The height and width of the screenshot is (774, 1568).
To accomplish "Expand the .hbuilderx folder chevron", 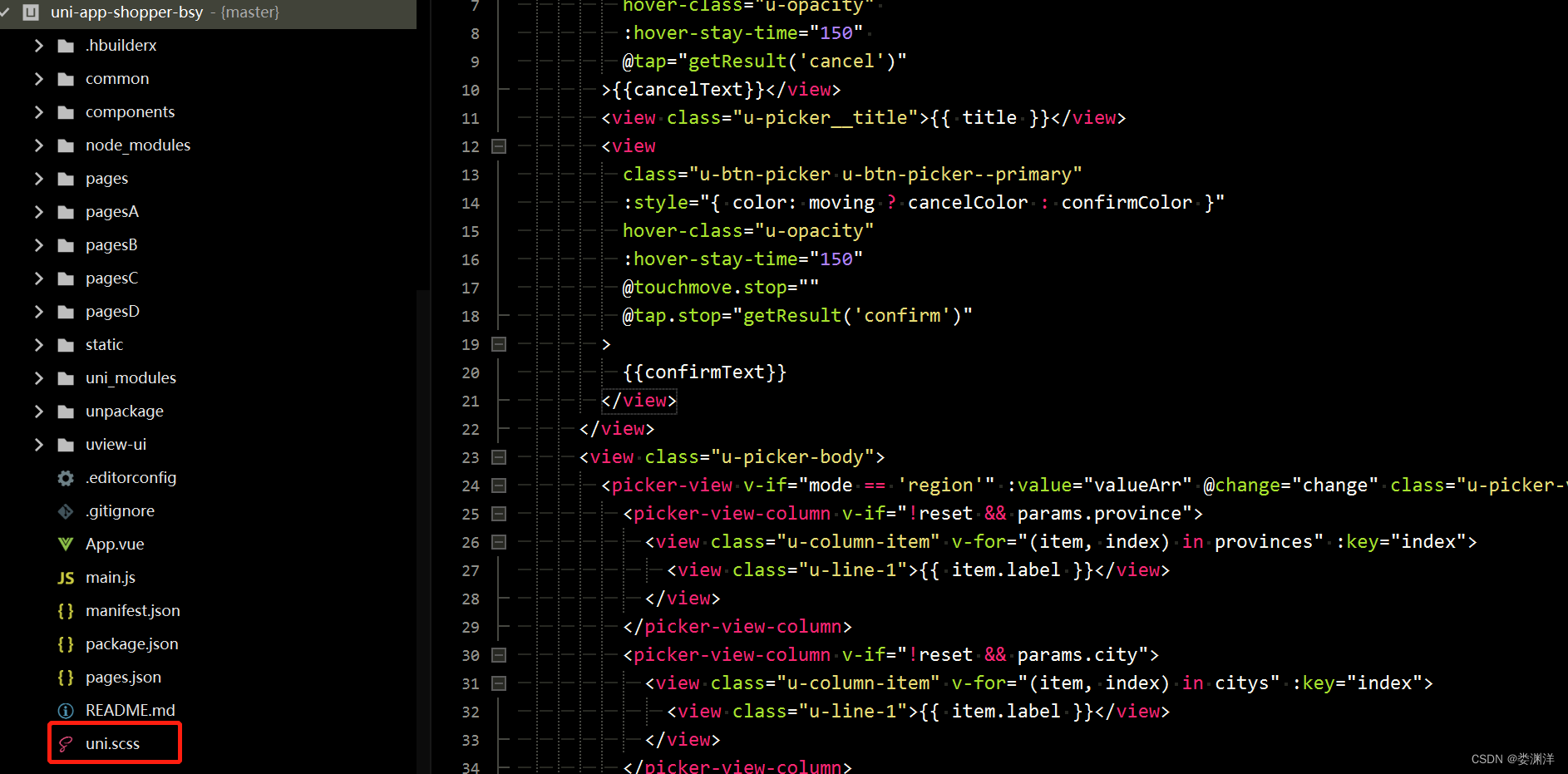I will [38, 46].
